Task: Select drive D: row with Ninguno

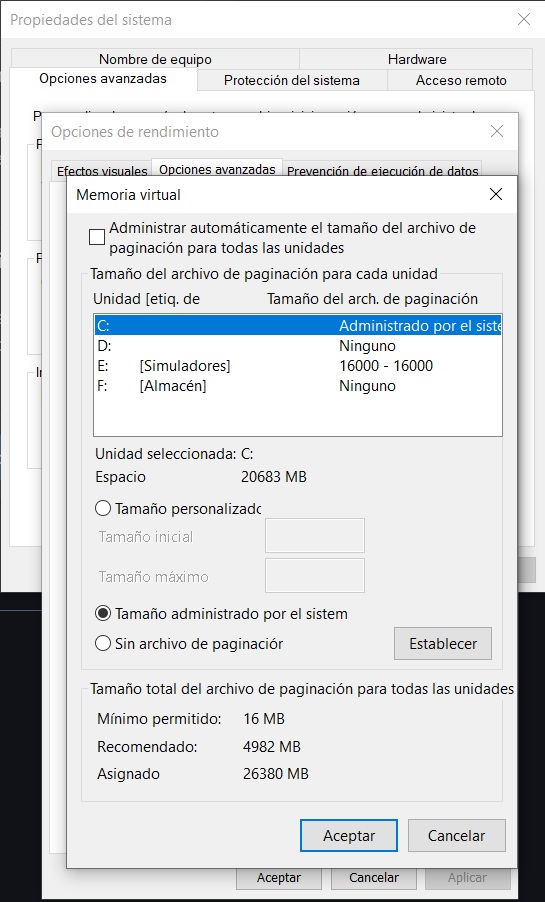Action: click(298, 346)
